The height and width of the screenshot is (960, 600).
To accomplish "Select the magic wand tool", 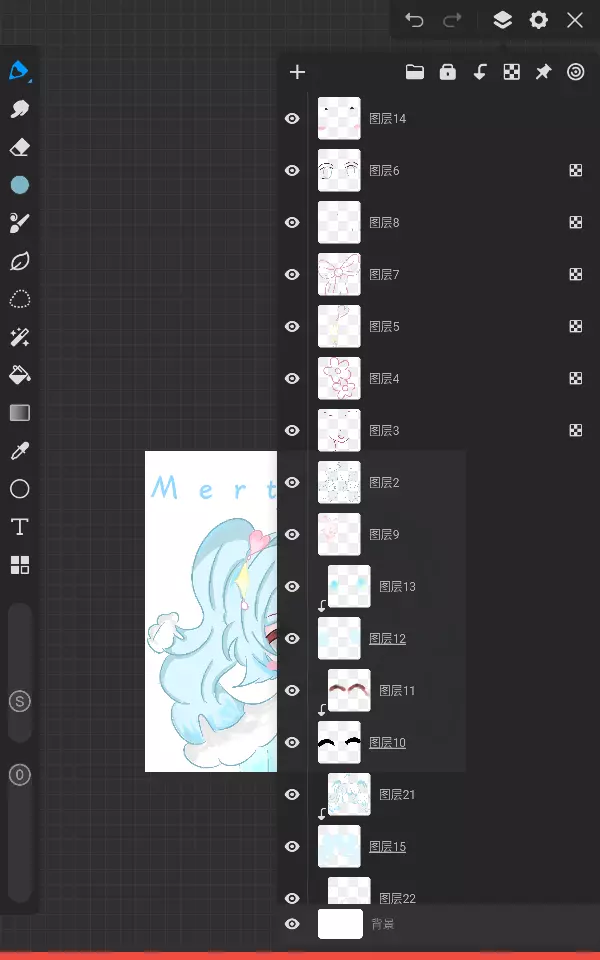I will tap(20, 337).
